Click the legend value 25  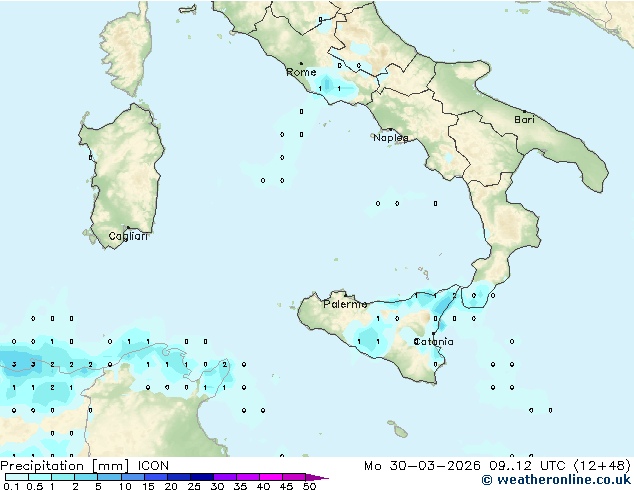194,486
